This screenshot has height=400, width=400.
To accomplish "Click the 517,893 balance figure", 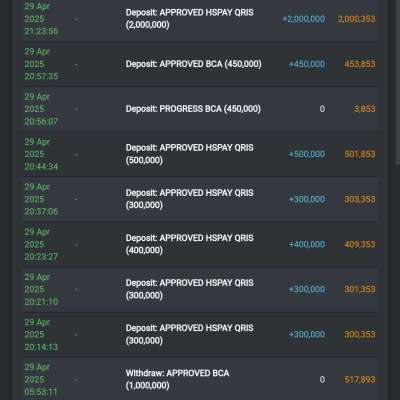I will point(360,379).
